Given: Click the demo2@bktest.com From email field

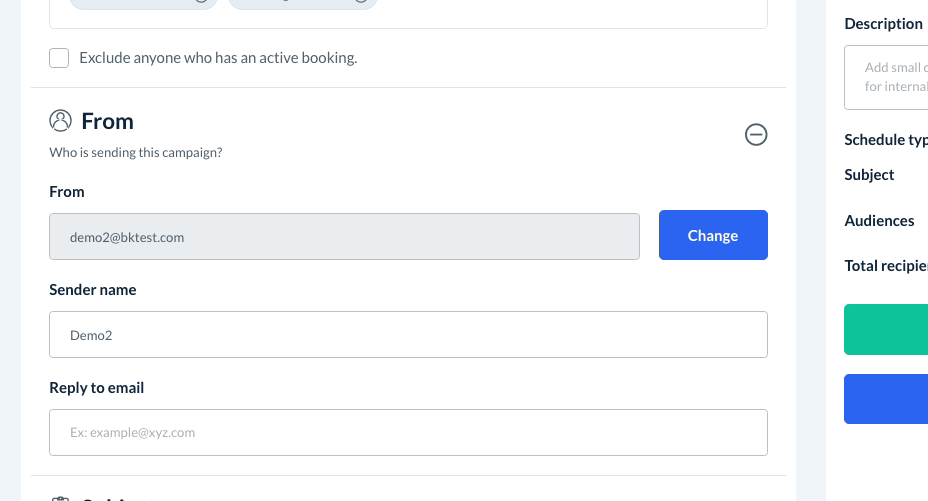Looking at the screenshot, I should [x=344, y=237].
